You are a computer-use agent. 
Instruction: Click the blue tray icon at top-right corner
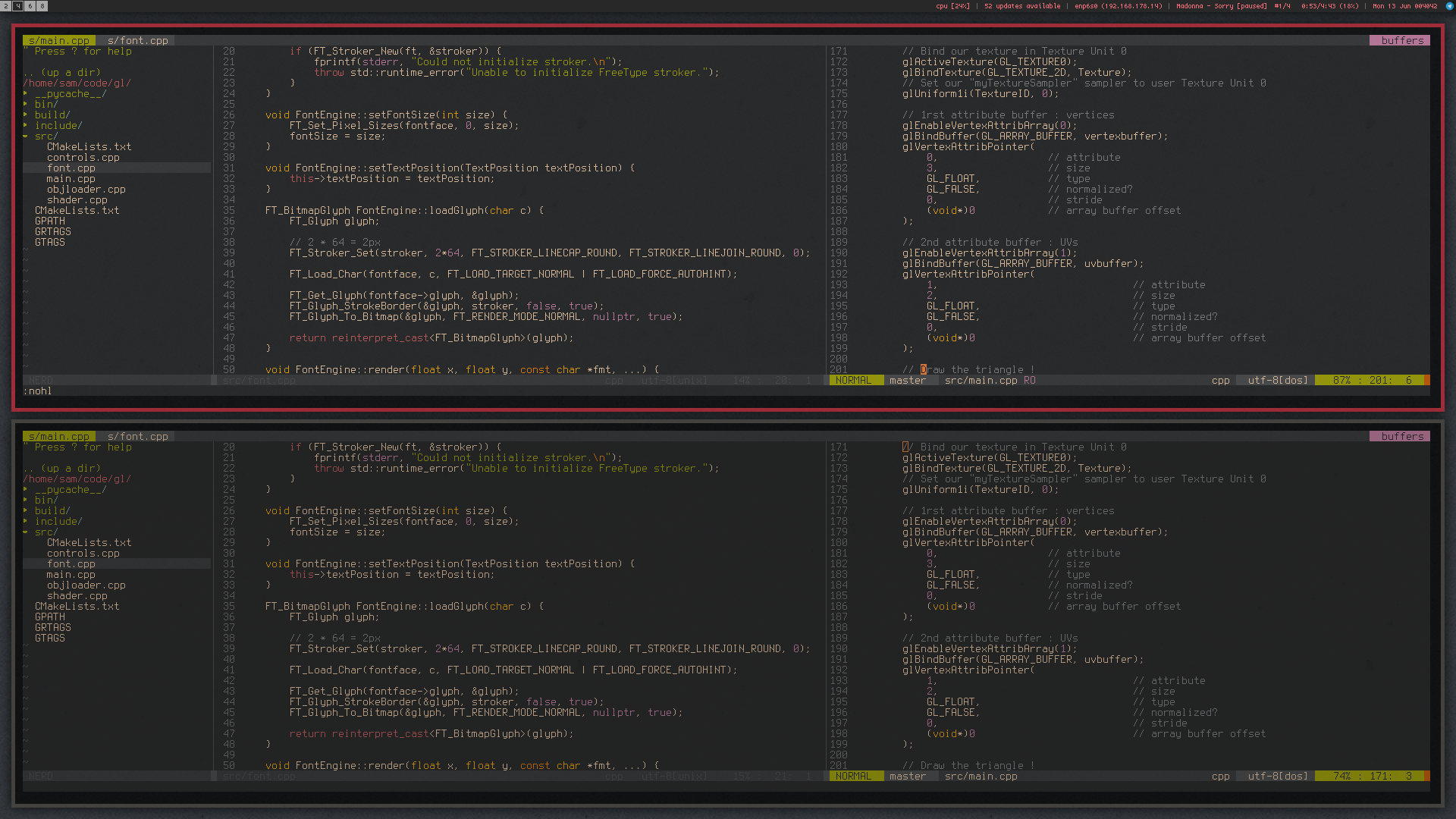click(1449, 6)
